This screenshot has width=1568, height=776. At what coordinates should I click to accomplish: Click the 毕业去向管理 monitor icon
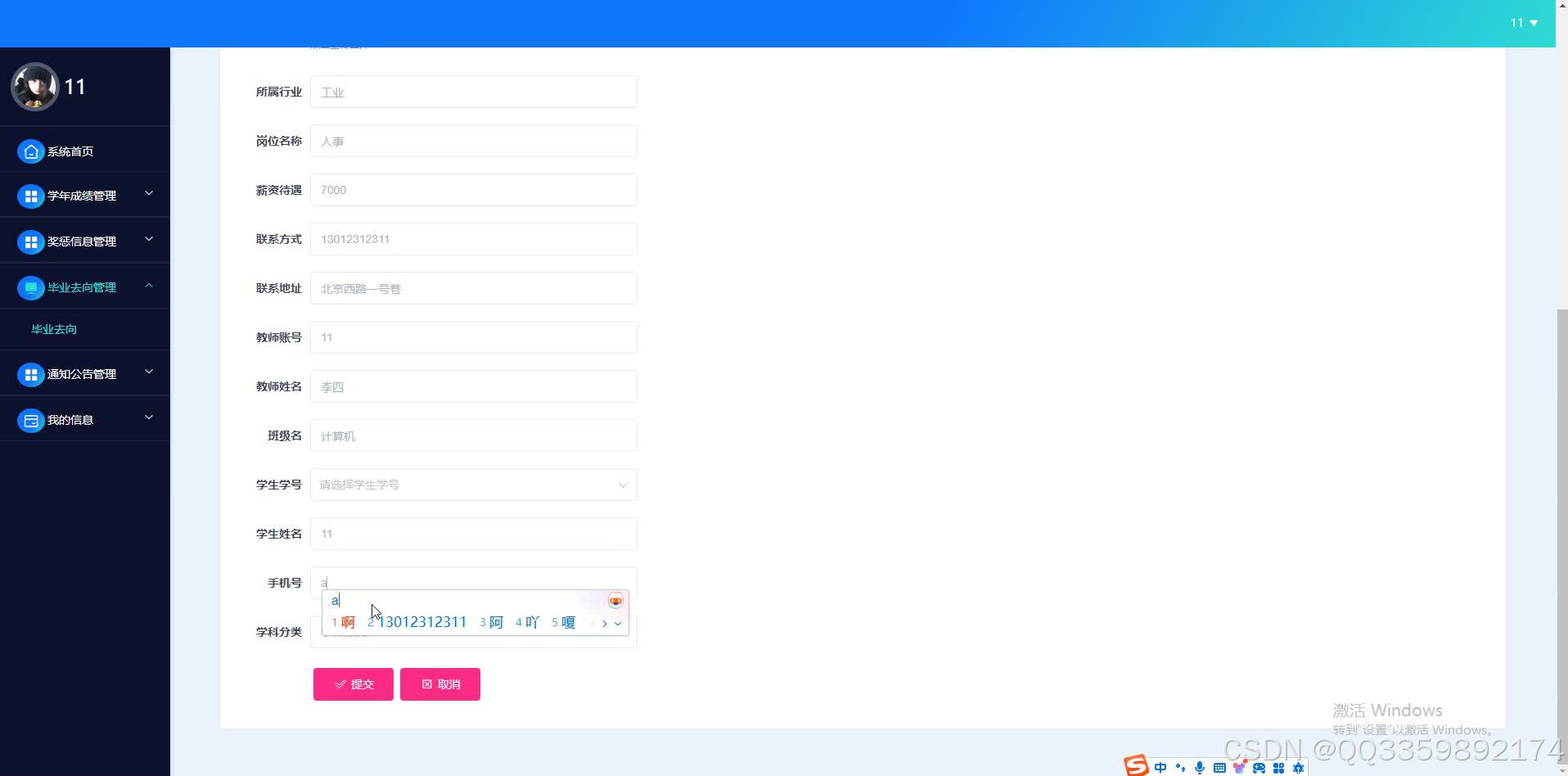[x=30, y=287]
